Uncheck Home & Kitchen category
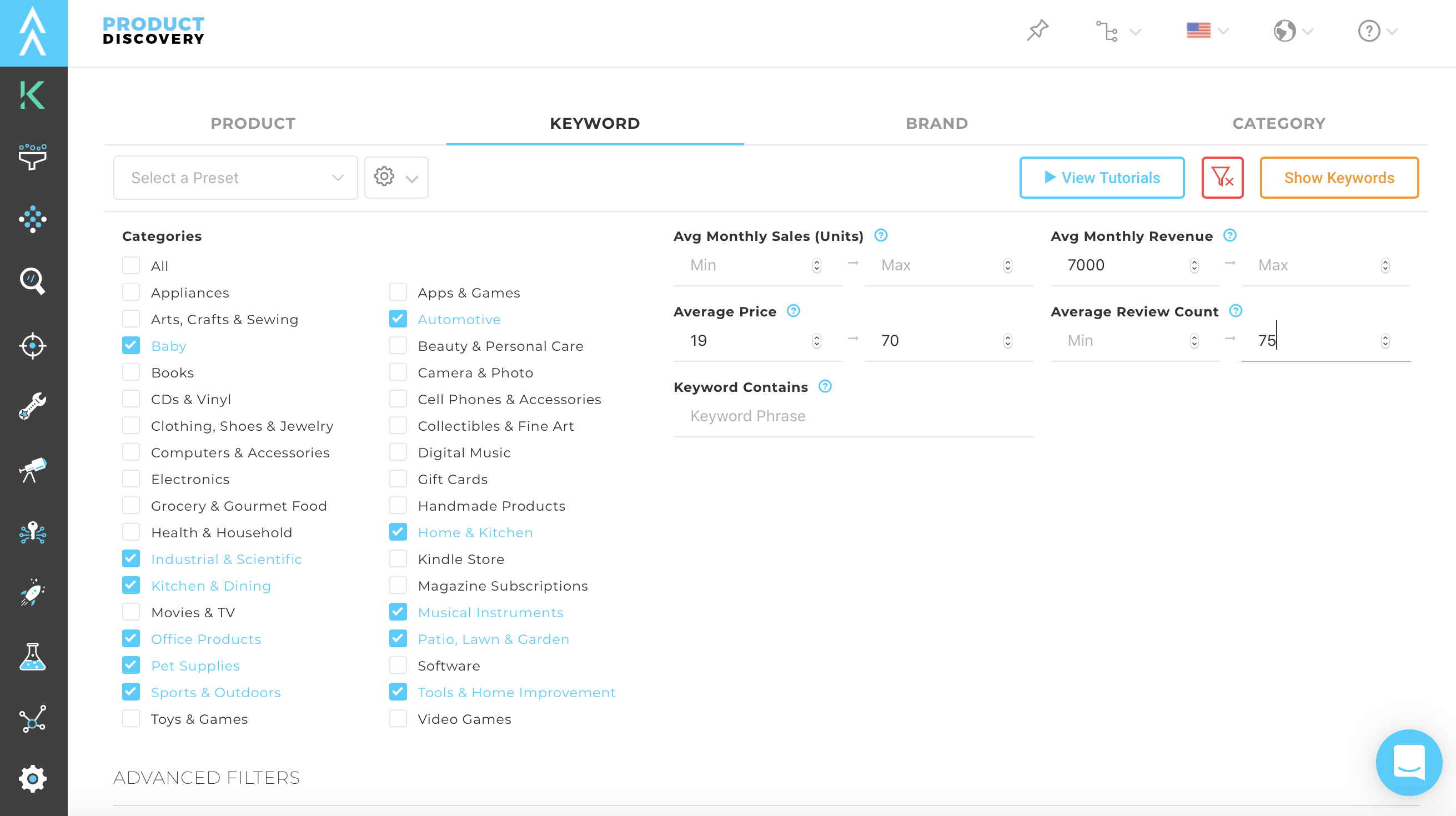 coord(398,532)
